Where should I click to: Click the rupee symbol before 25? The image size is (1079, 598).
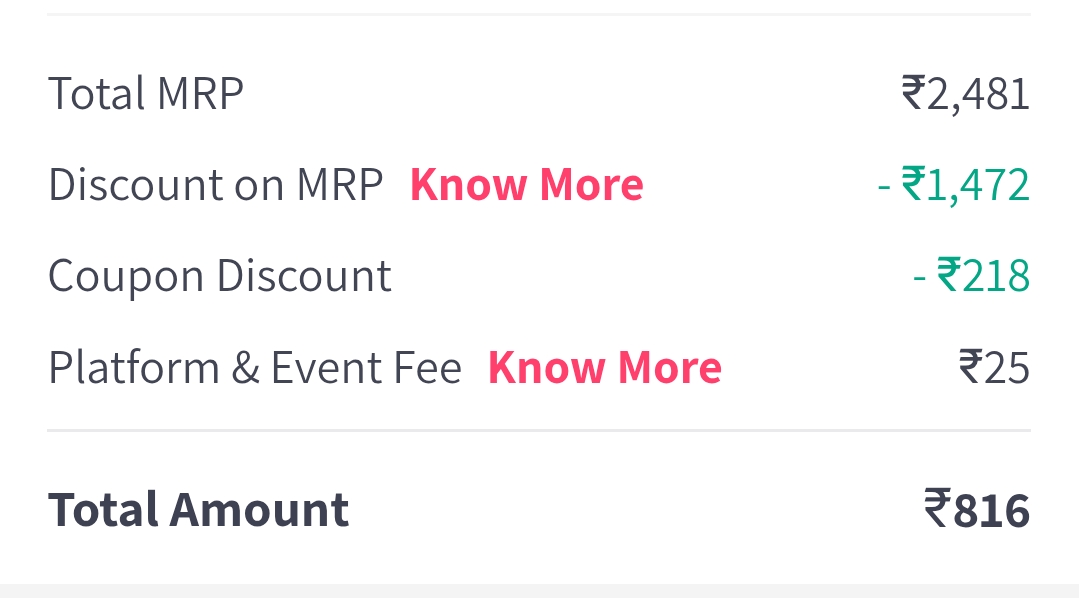pos(970,368)
